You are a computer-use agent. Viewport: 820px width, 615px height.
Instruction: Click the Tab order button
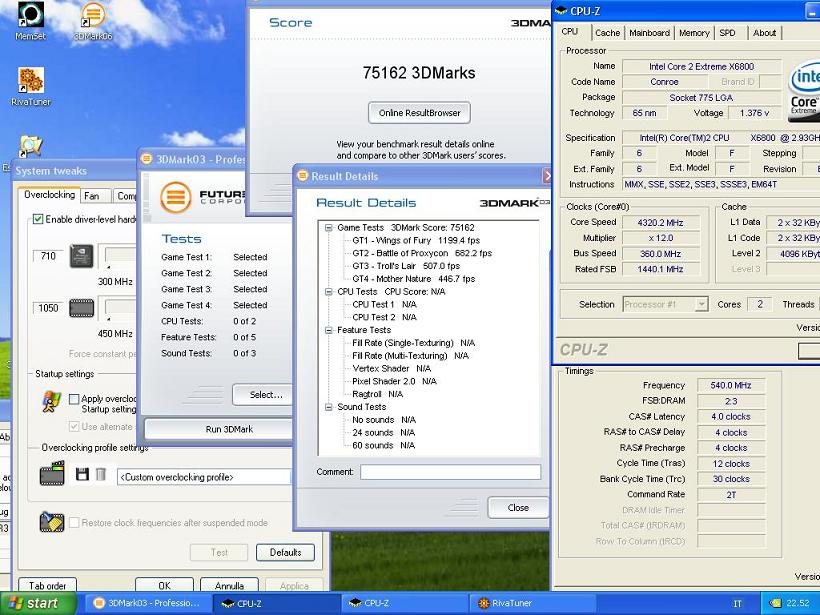click(48, 586)
